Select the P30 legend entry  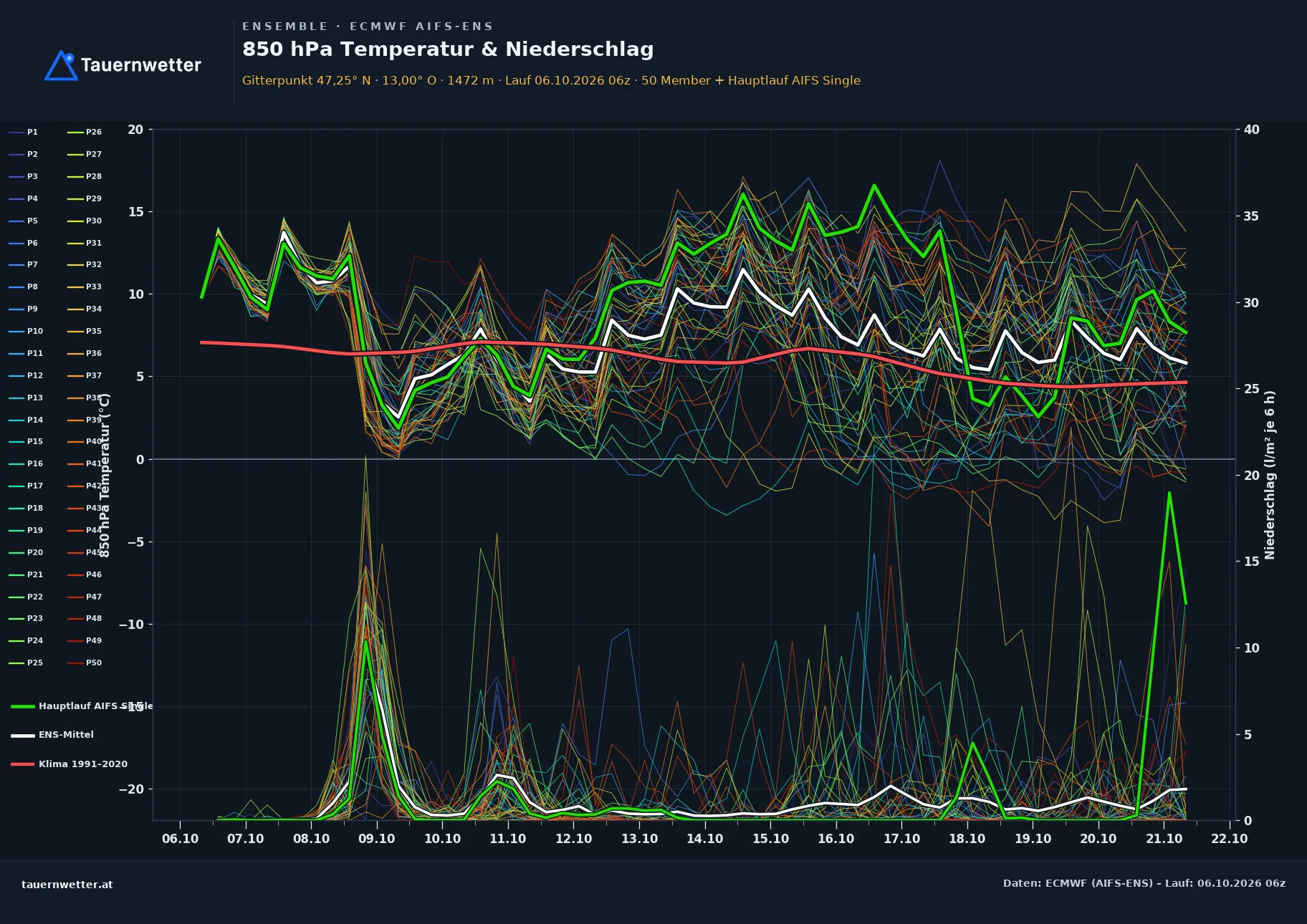[85, 221]
